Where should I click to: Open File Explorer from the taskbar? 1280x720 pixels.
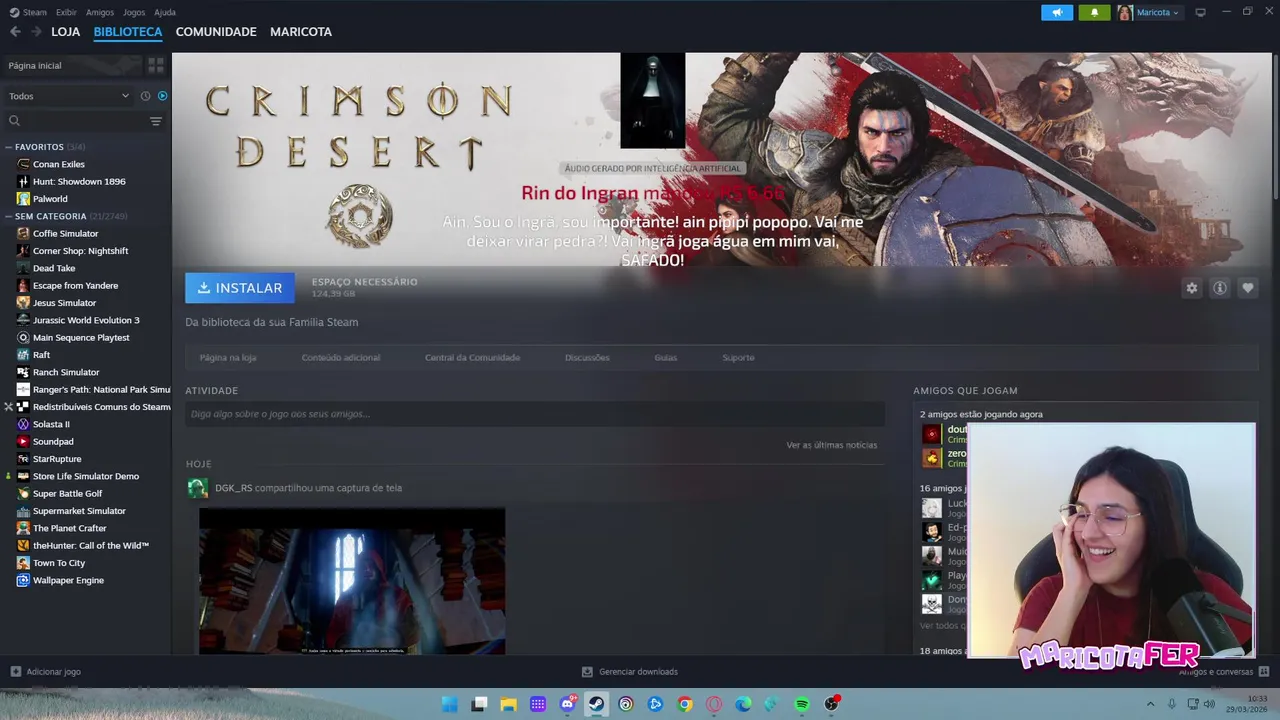[x=508, y=704]
